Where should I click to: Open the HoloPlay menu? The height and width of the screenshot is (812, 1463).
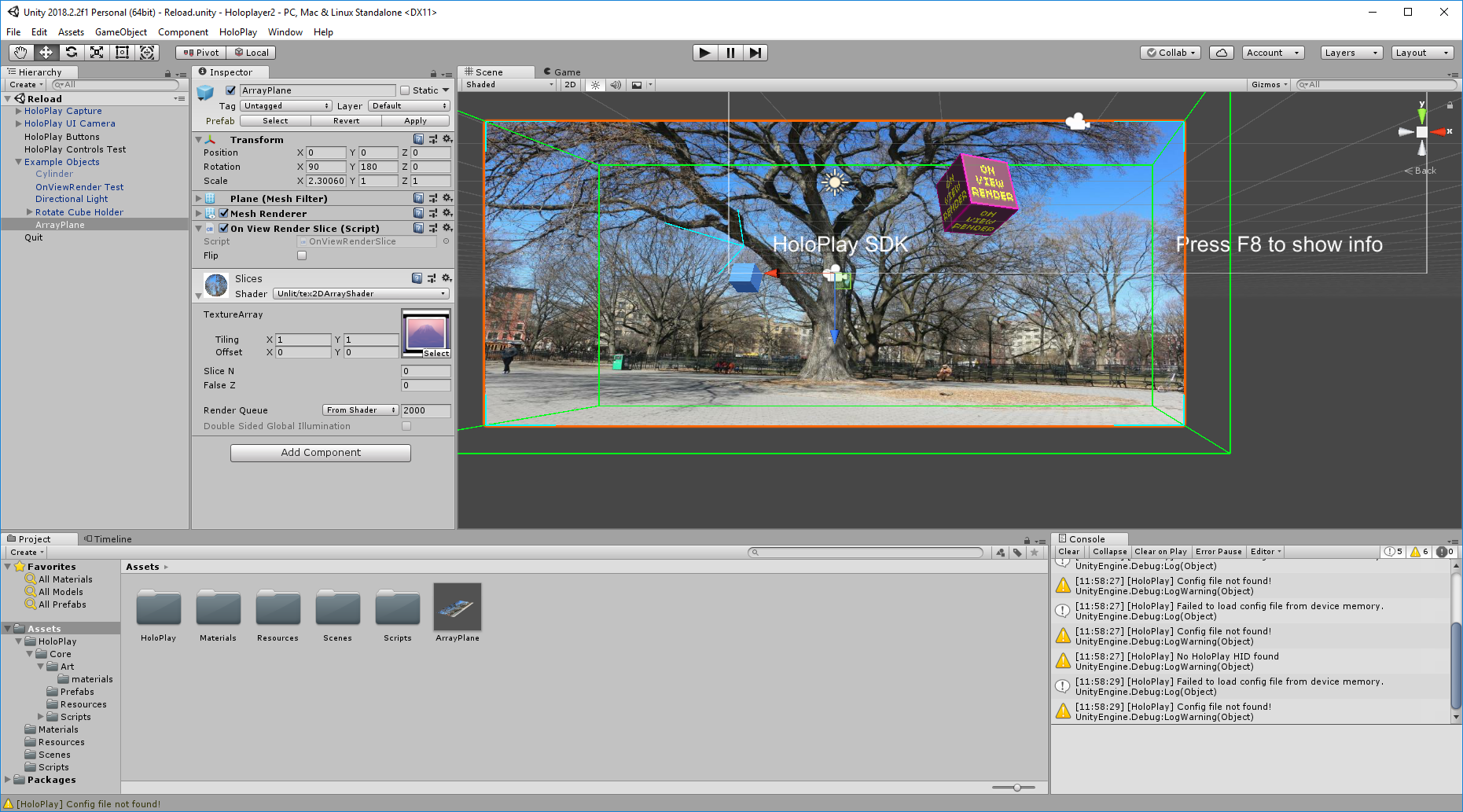tap(238, 32)
